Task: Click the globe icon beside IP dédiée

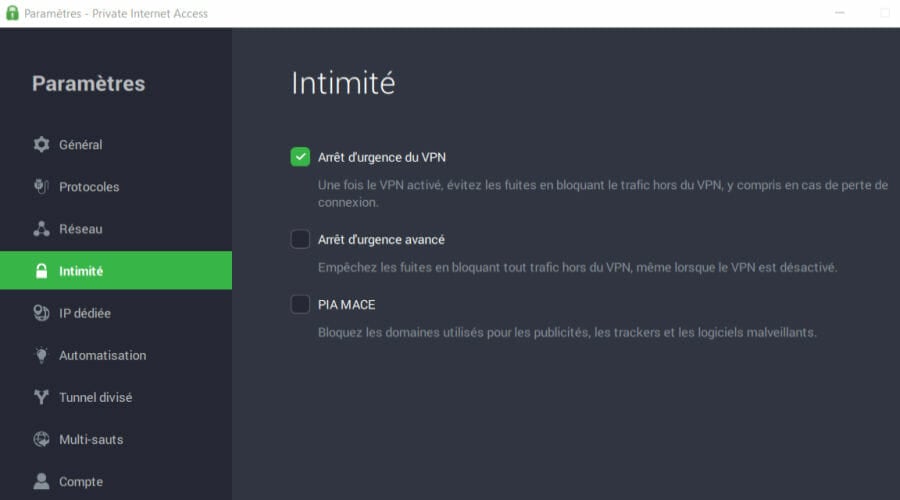Action: pos(41,313)
